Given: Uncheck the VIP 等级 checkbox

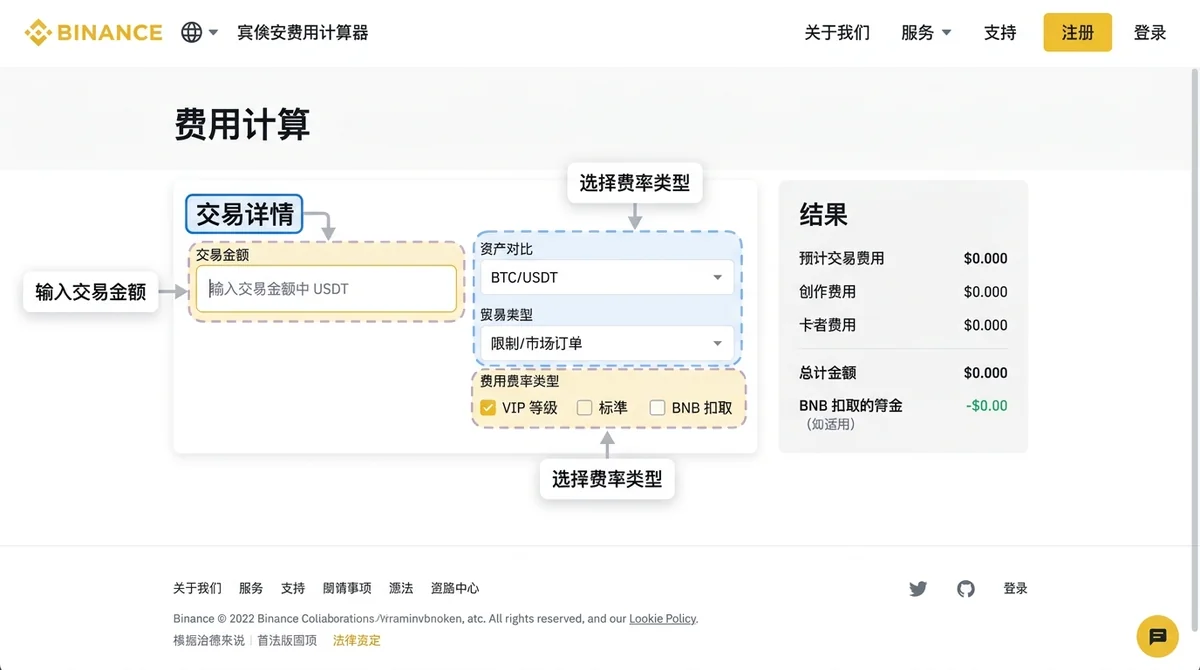Looking at the screenshot, I should [488, 408].
